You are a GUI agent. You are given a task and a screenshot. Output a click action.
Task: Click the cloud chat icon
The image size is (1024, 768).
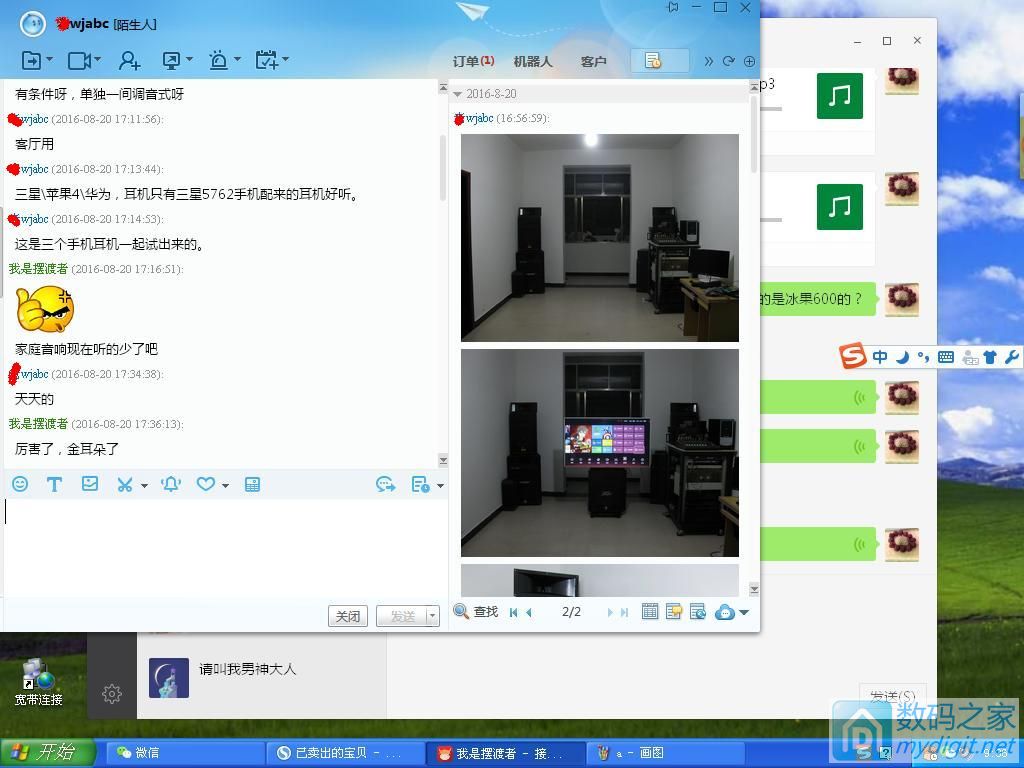pos(725,612)
